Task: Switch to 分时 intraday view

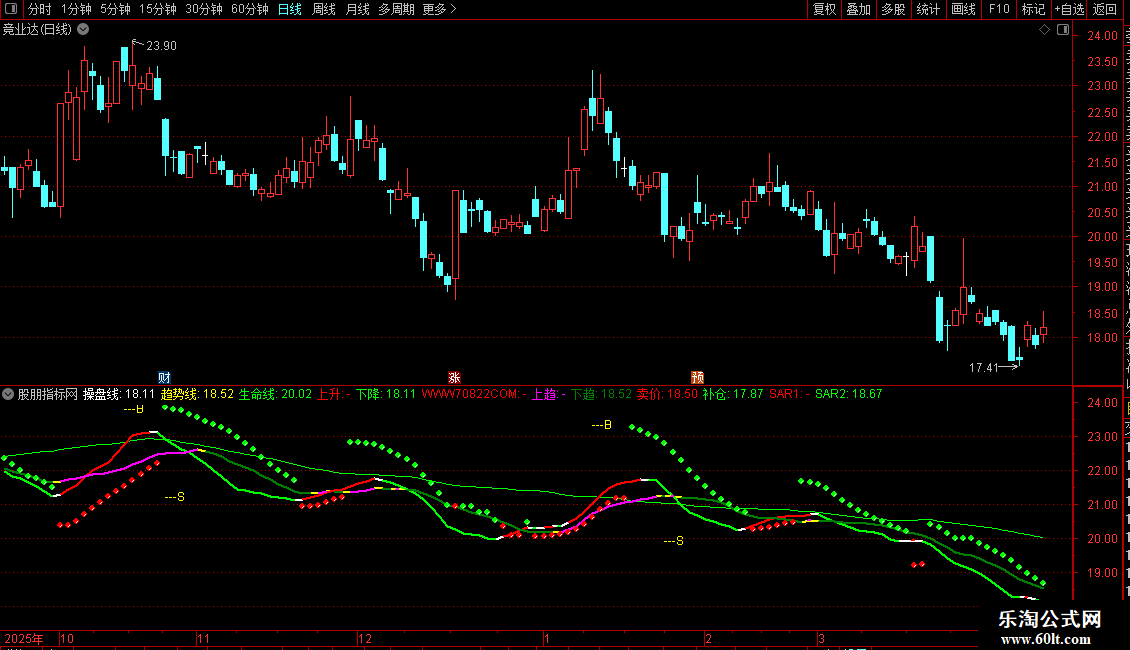Action: click(40, 9)
